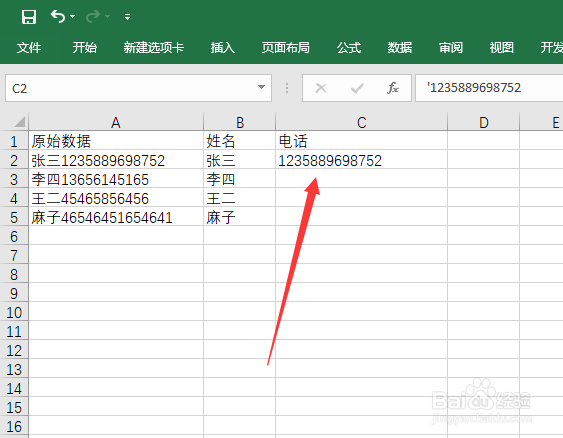Select row 10 header
563x438 pixels.
click(x=14, y=312)
